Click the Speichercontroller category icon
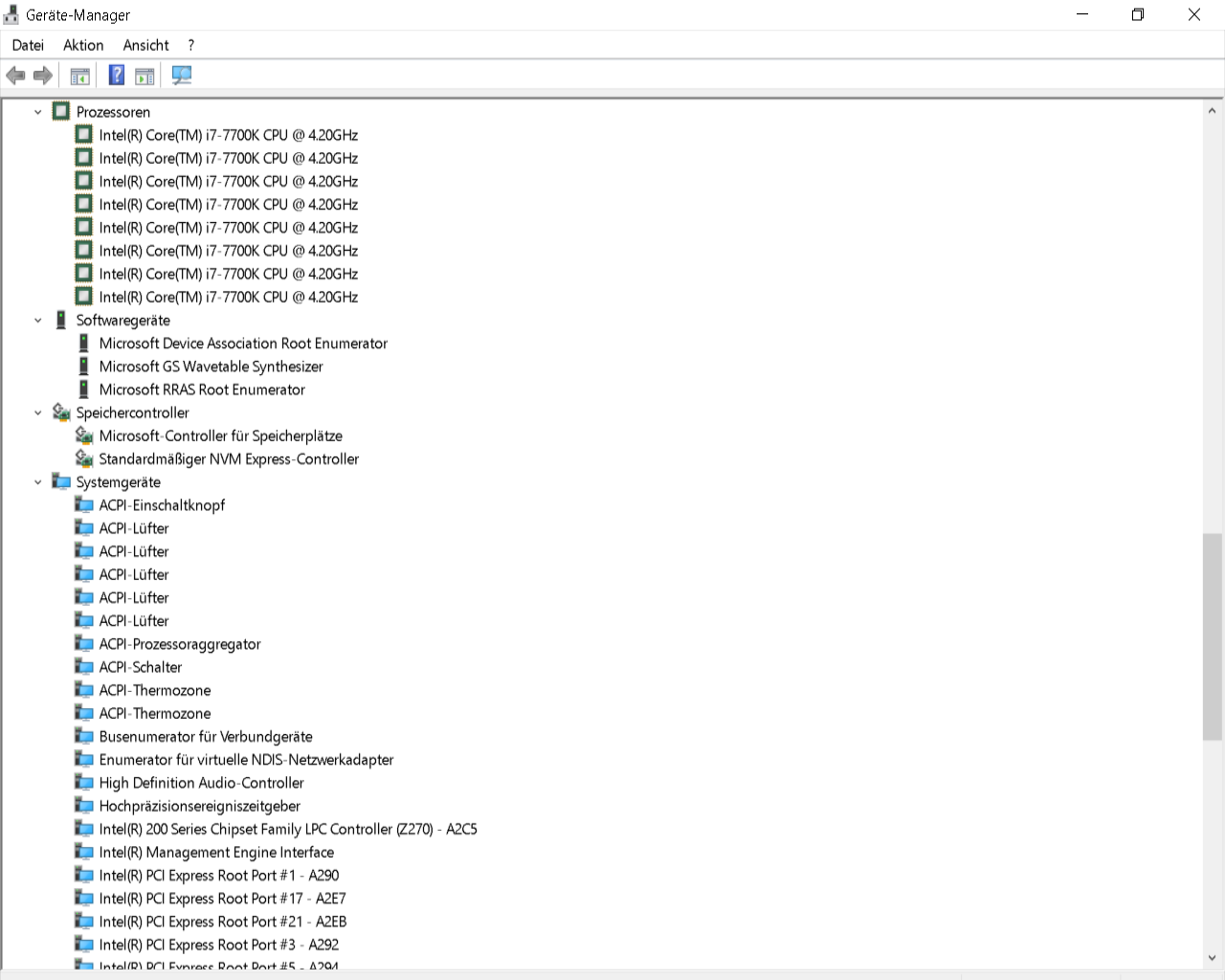Viewport: 1225px width, 980px height. 61,412
